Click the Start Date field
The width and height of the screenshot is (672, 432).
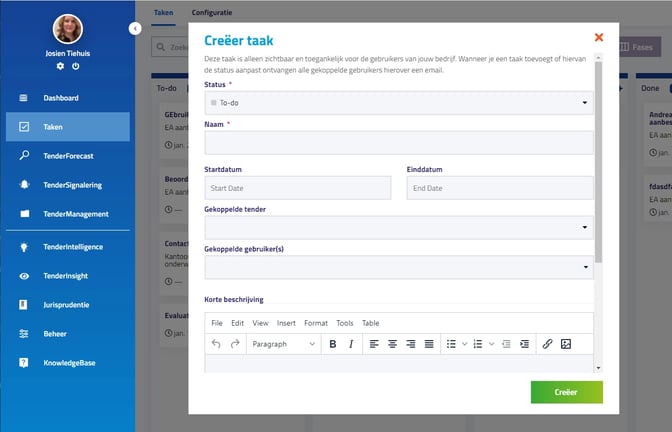point(298,188)
